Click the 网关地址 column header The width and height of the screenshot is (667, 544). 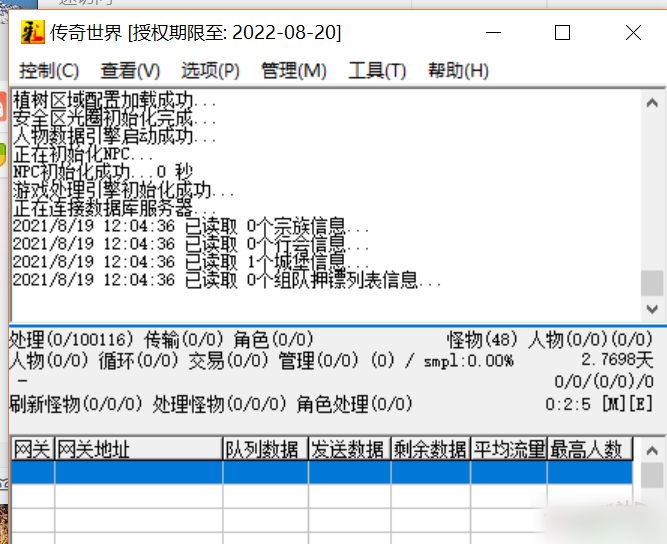click(x=139, y=449)
